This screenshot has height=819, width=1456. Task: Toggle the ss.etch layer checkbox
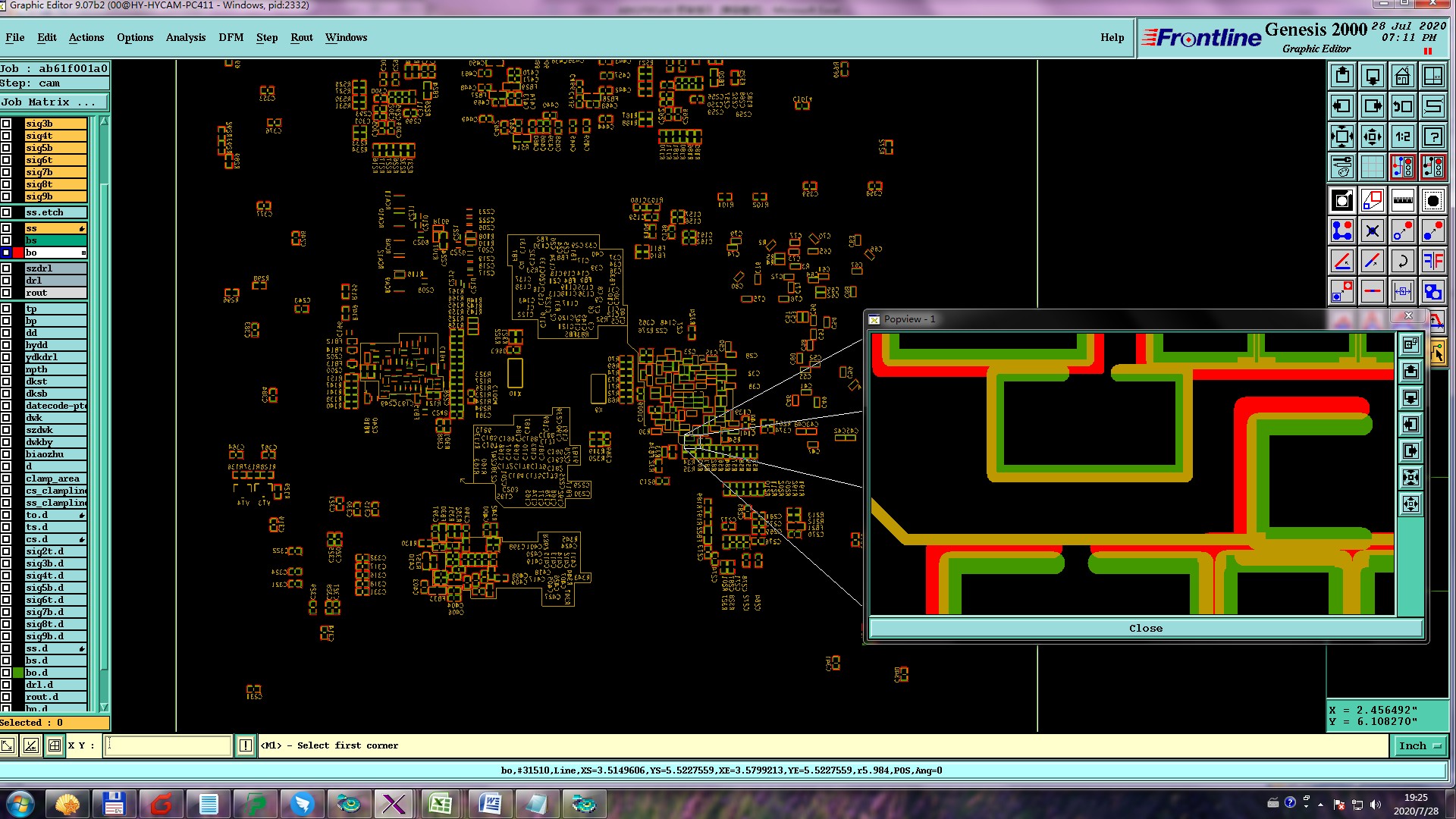[6, 212]
